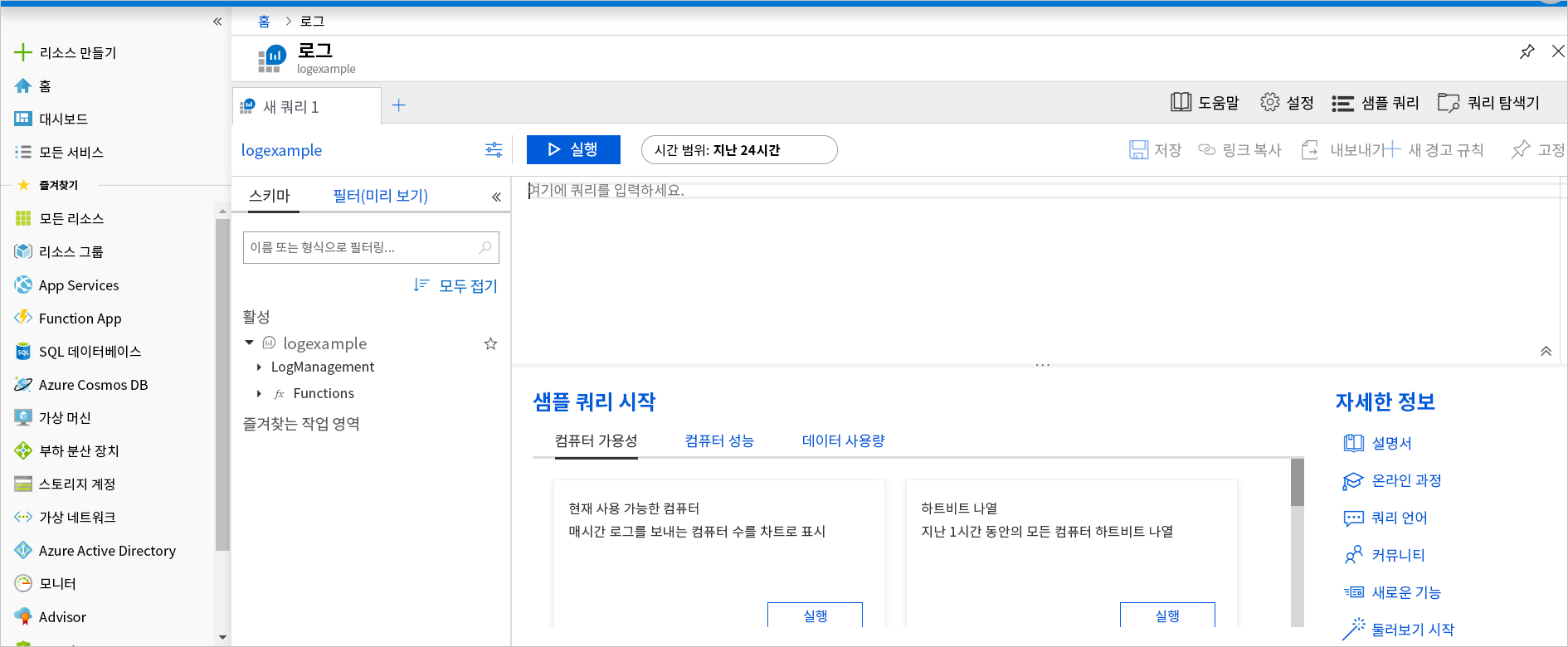The image size is (1568, 647).
Task: Click the 홈 breadcrumb link
Action: pyautogui.click(x=264, y=22)
